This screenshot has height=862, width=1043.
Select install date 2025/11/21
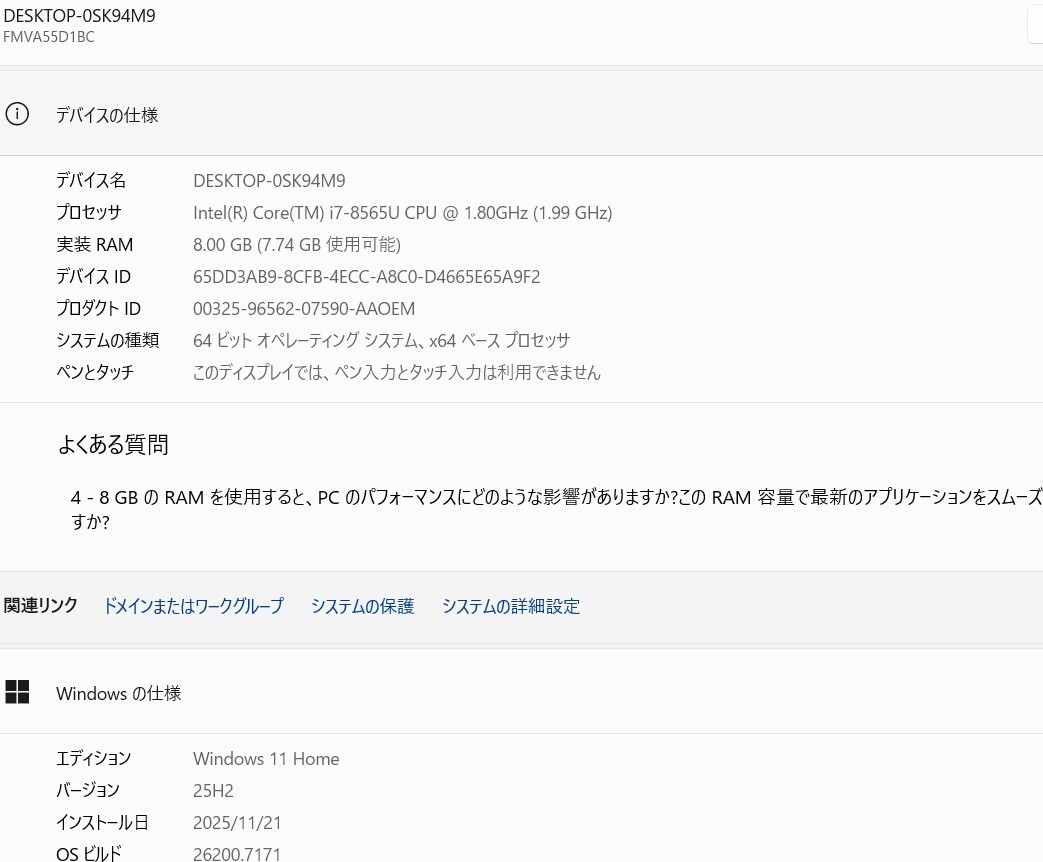point(237,823)
